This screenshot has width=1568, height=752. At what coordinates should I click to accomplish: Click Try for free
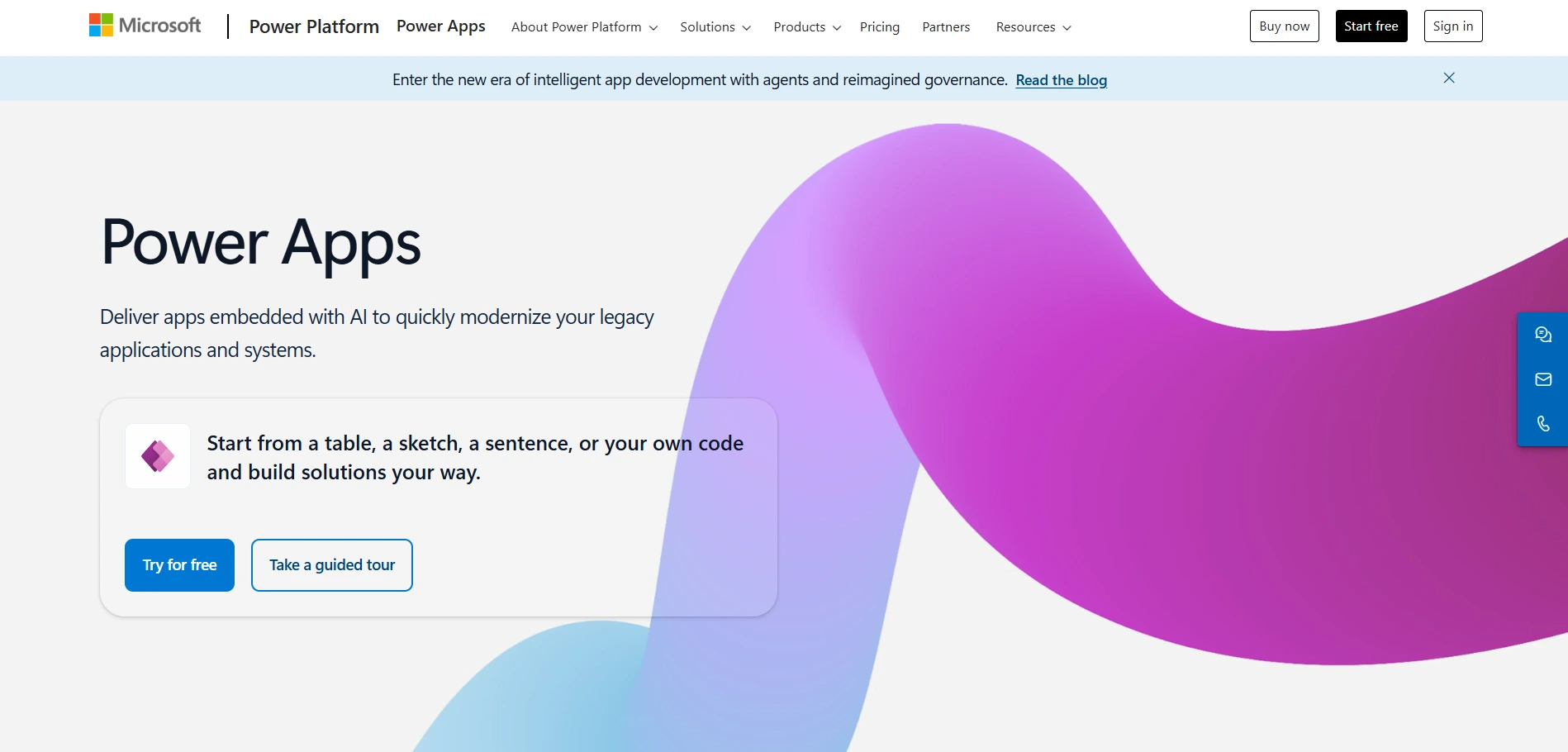pos(178,565)
